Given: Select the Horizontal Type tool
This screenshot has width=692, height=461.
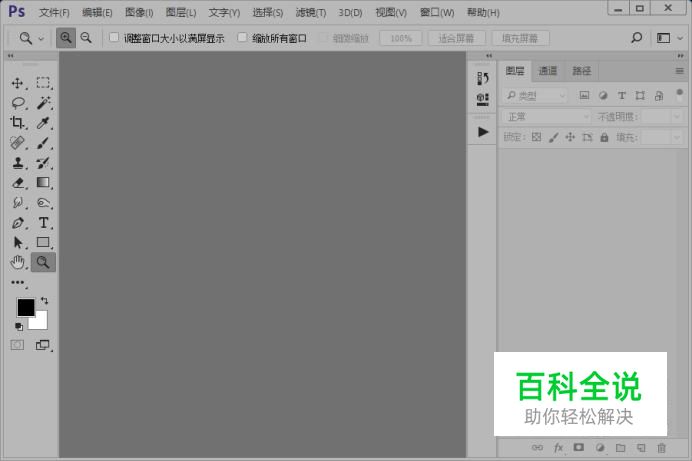Looking at the screenshot, I should coord(43,223).
